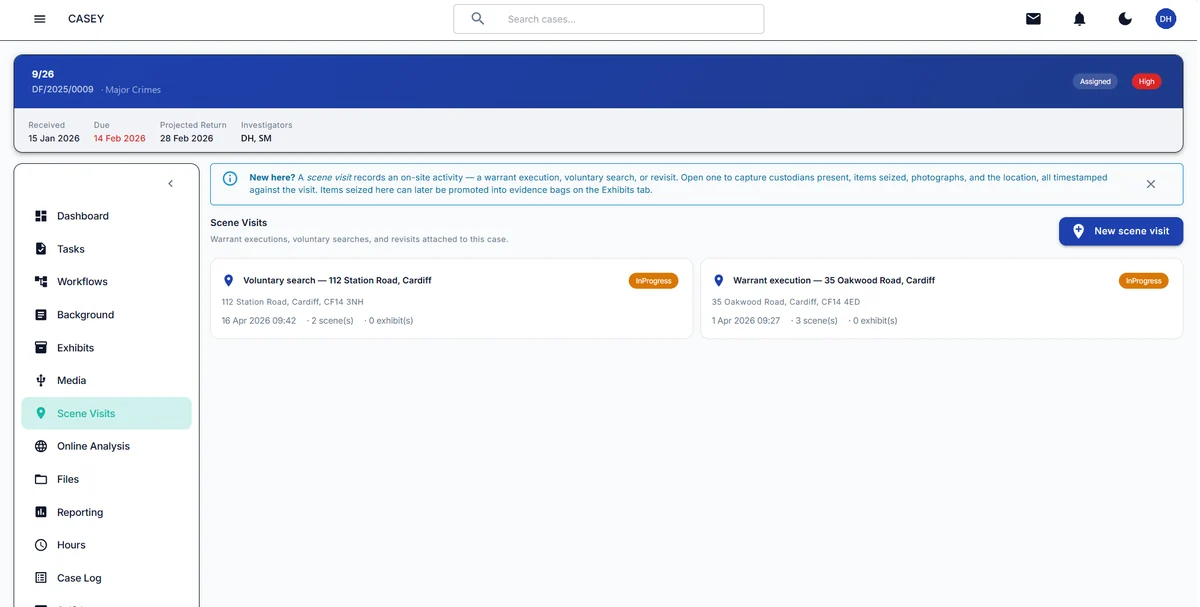
Task: Toggle dark mode moon icon
Action: coord(1125,19)
